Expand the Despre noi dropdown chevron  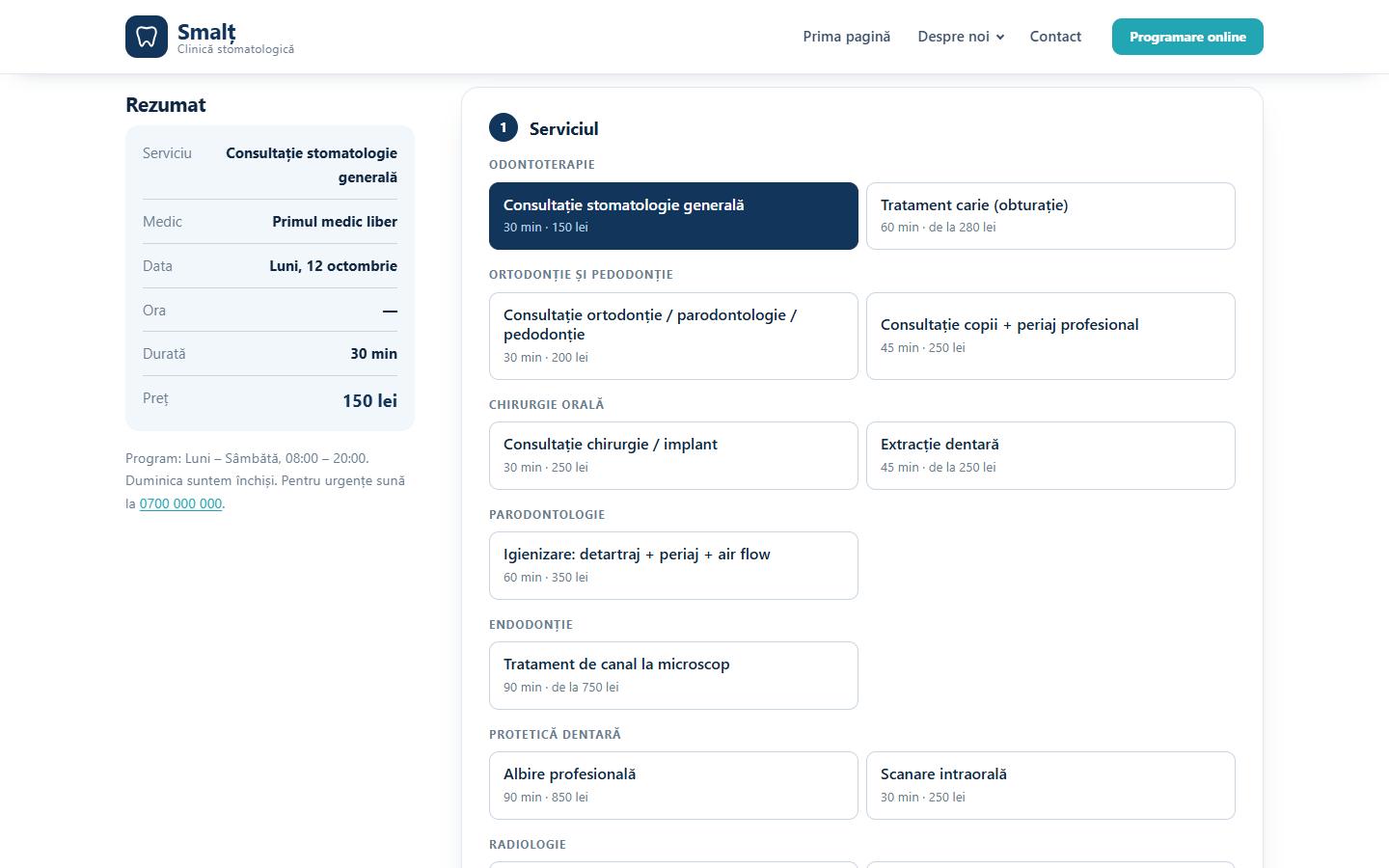pos(1000,38)
